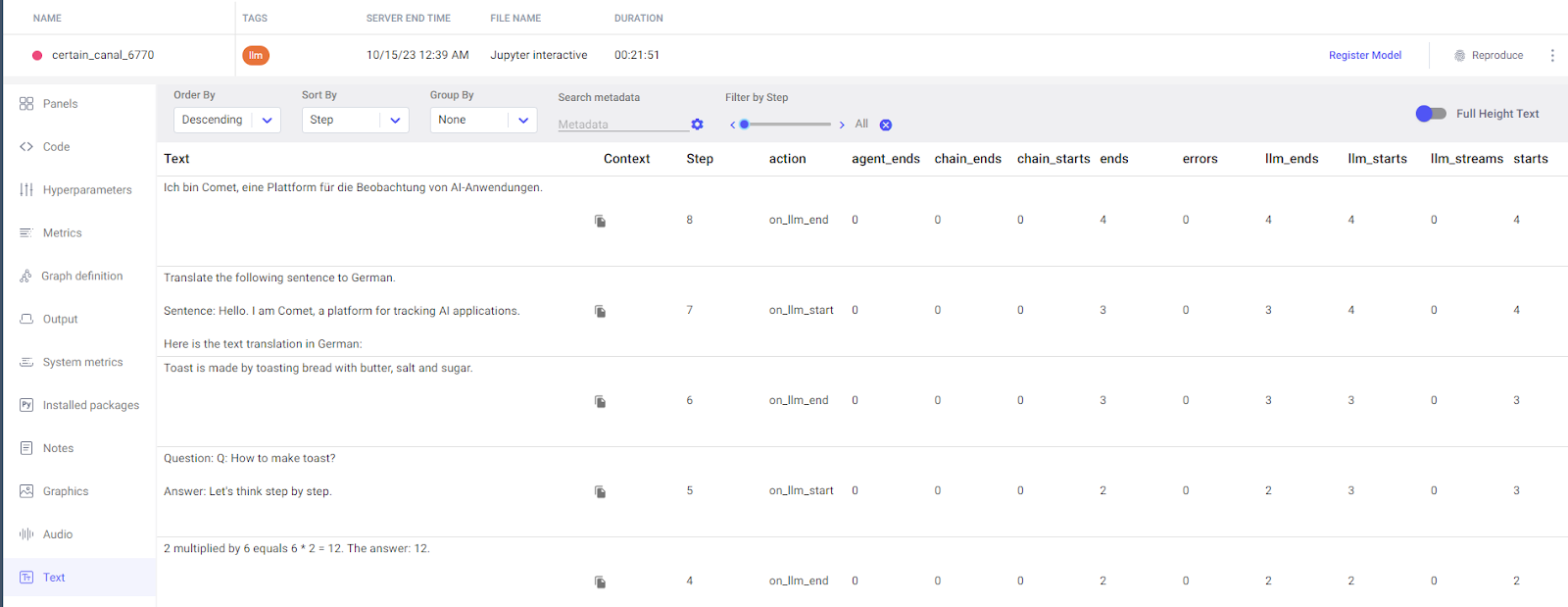The width and height of the screenshot is (1568, 607).
Task: Click the llm tag badge
Action: click(x=256, y=56)
